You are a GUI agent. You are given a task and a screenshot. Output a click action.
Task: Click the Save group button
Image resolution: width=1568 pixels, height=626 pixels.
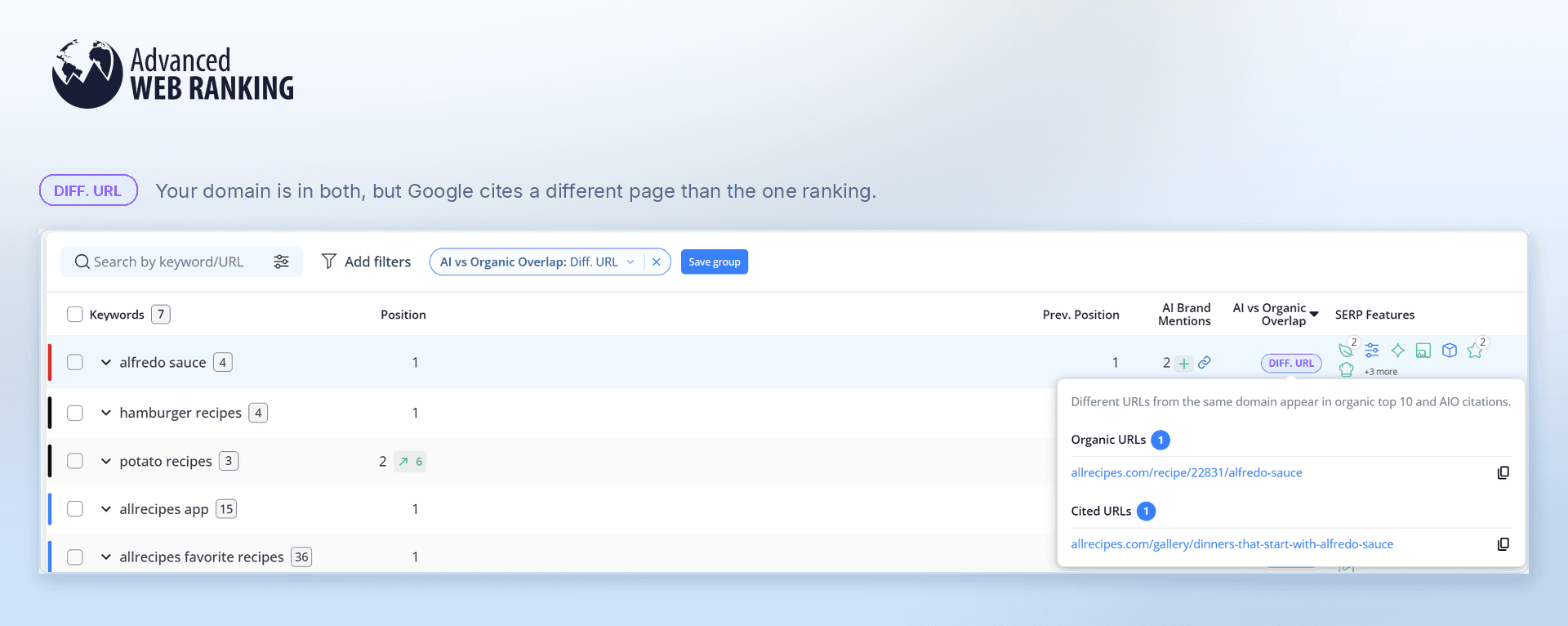click(715, 262)
